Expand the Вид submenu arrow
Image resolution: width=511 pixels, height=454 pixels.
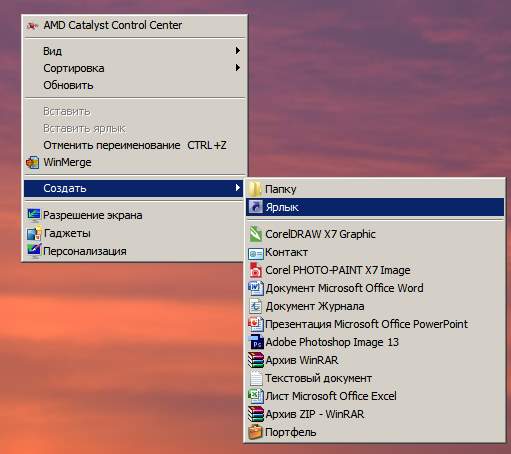[x=238, y=51]
